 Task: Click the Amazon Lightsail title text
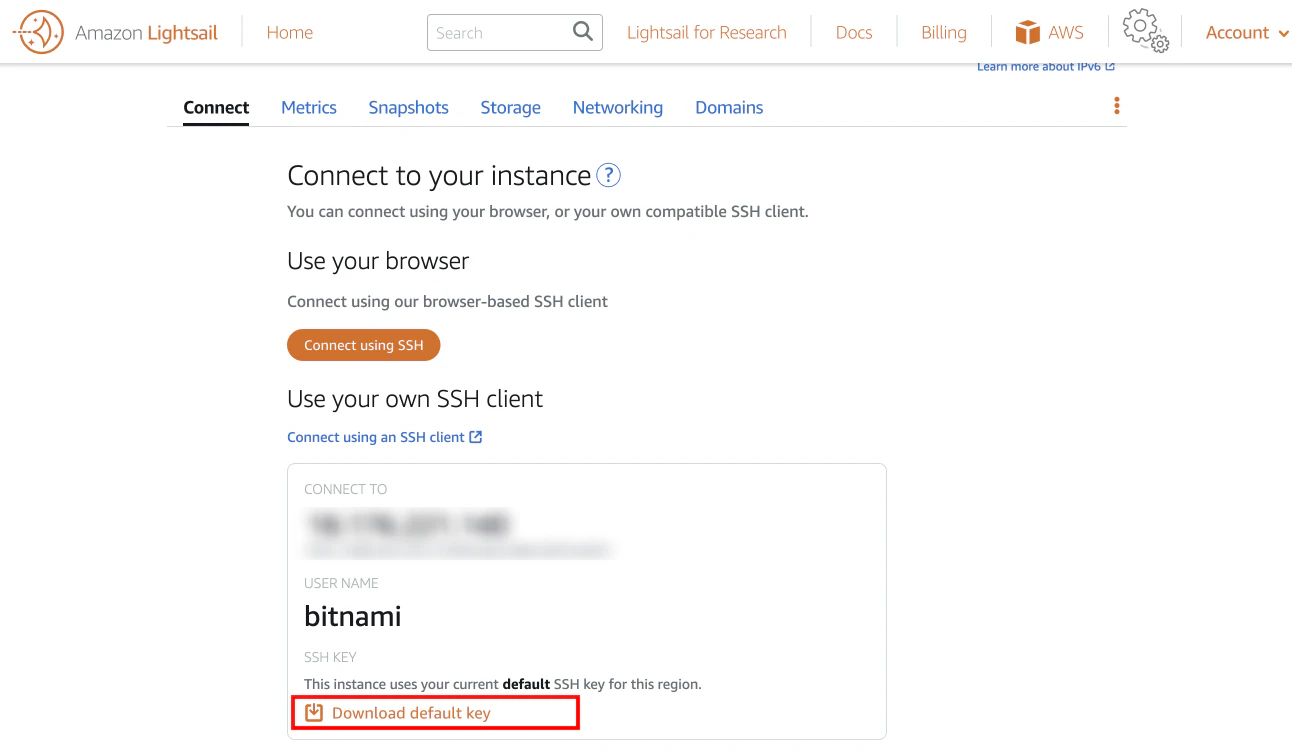point(146,33)
